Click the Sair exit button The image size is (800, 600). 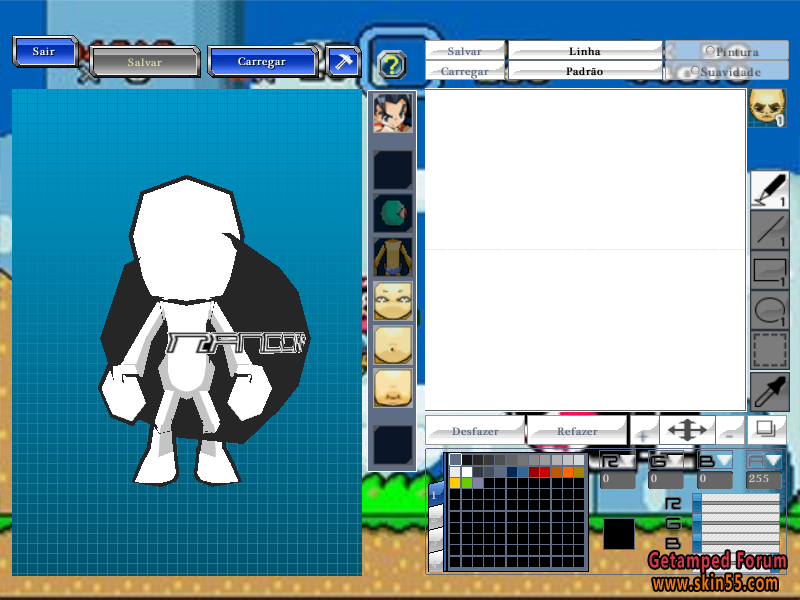(x=45, y=51)
